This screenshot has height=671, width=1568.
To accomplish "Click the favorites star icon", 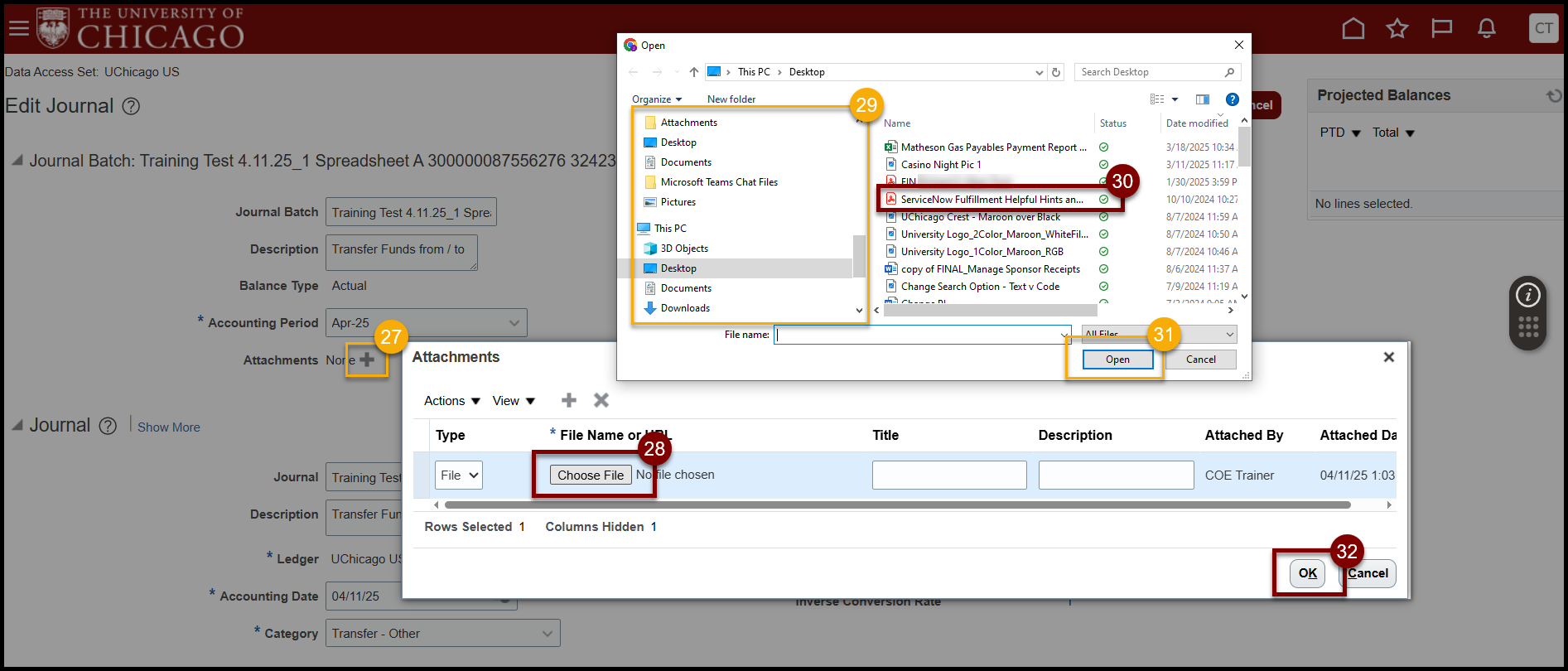I will pyautogui.click(x=1397, y=29).
